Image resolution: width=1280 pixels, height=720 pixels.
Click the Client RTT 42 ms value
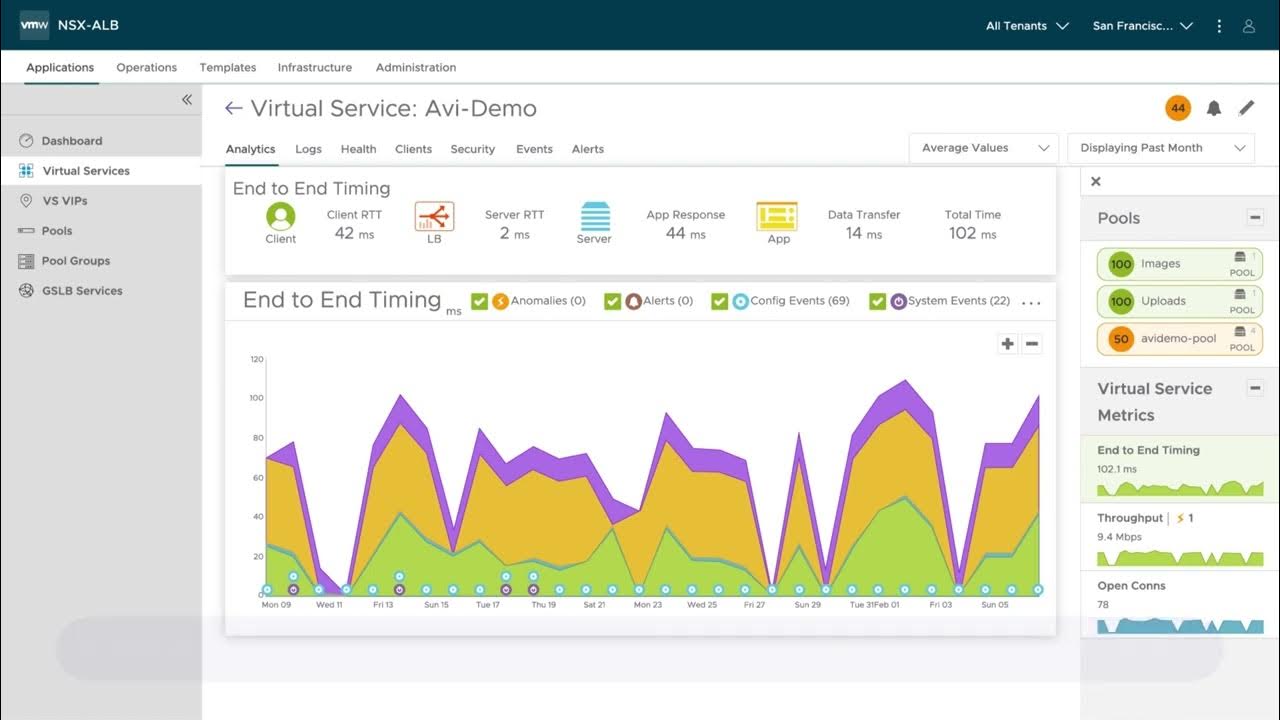[x=354, y=233]
